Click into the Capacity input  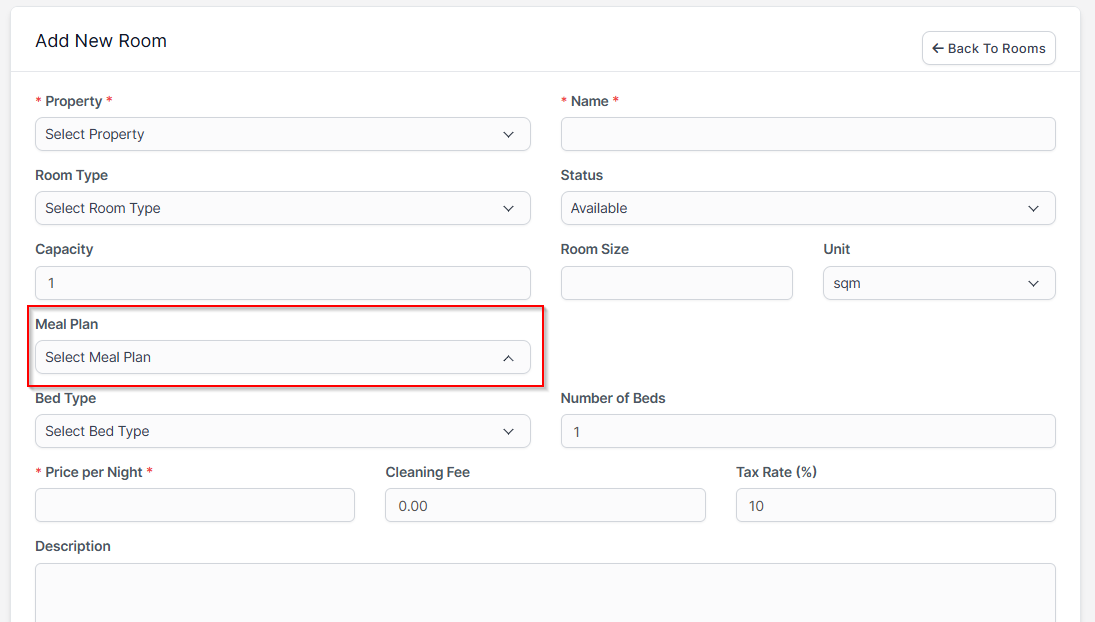pyautogui.click(x=282, y=283)
